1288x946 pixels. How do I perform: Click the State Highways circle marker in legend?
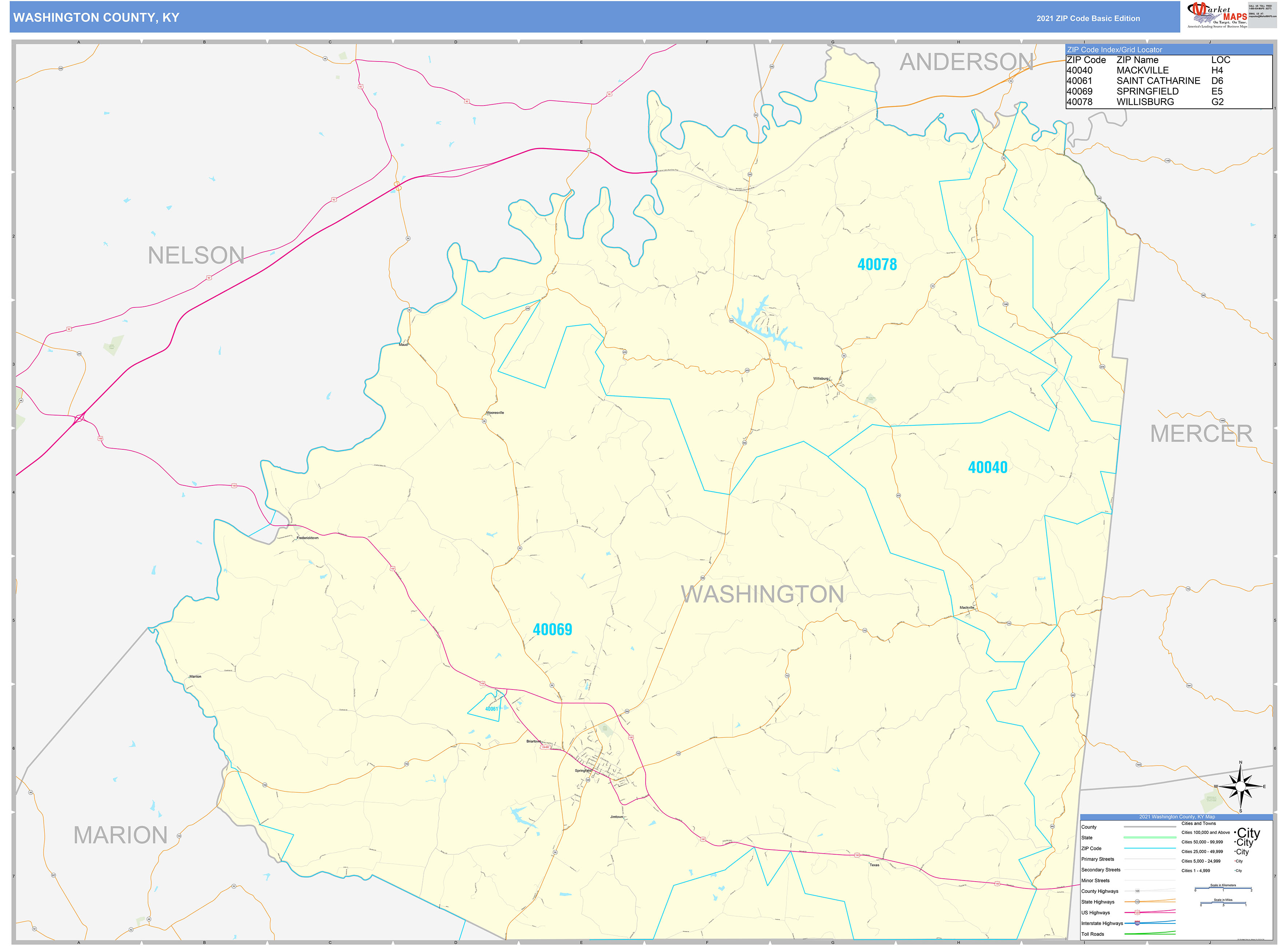(1137, 902)
